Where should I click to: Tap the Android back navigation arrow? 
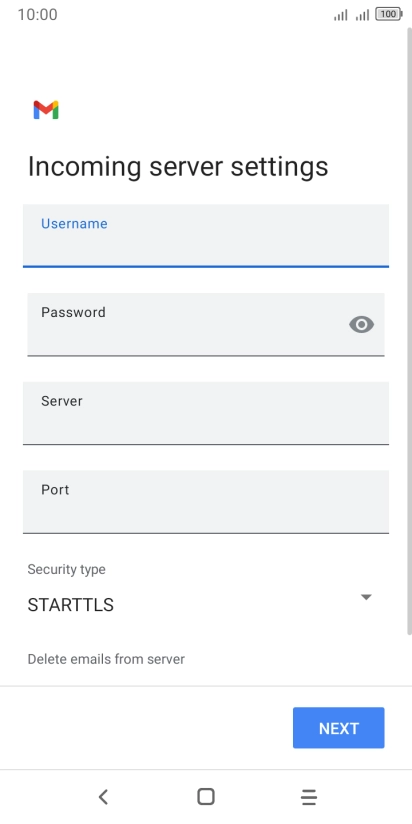click(103, 797)
